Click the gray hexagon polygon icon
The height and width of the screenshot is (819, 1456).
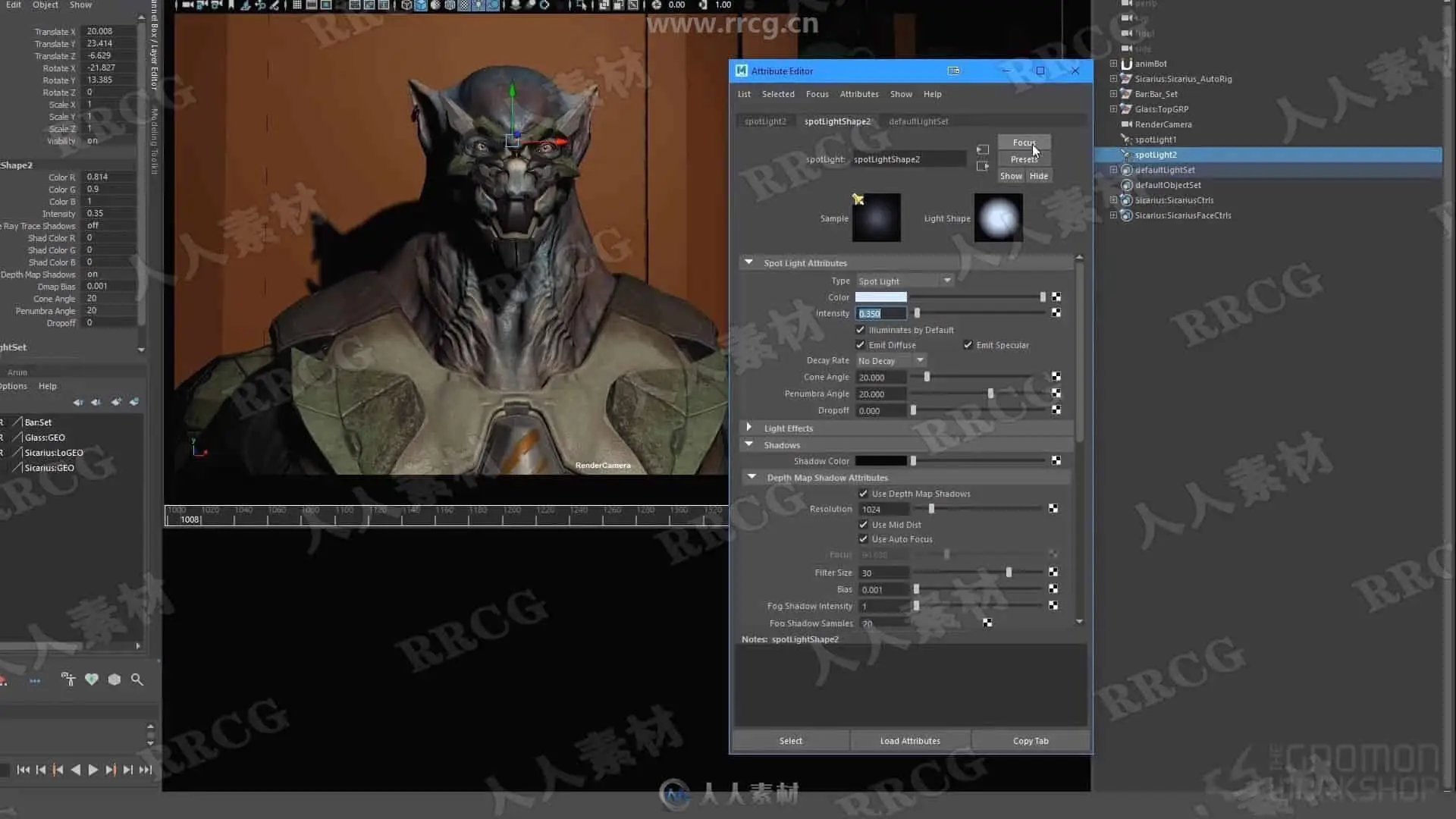115,679
